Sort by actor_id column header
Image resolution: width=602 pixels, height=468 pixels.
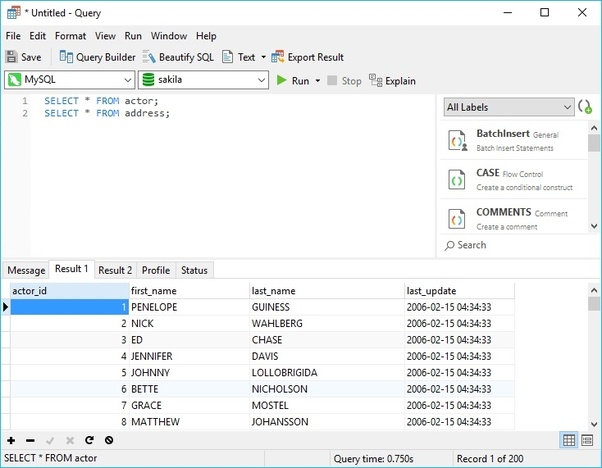coord(69,291)
